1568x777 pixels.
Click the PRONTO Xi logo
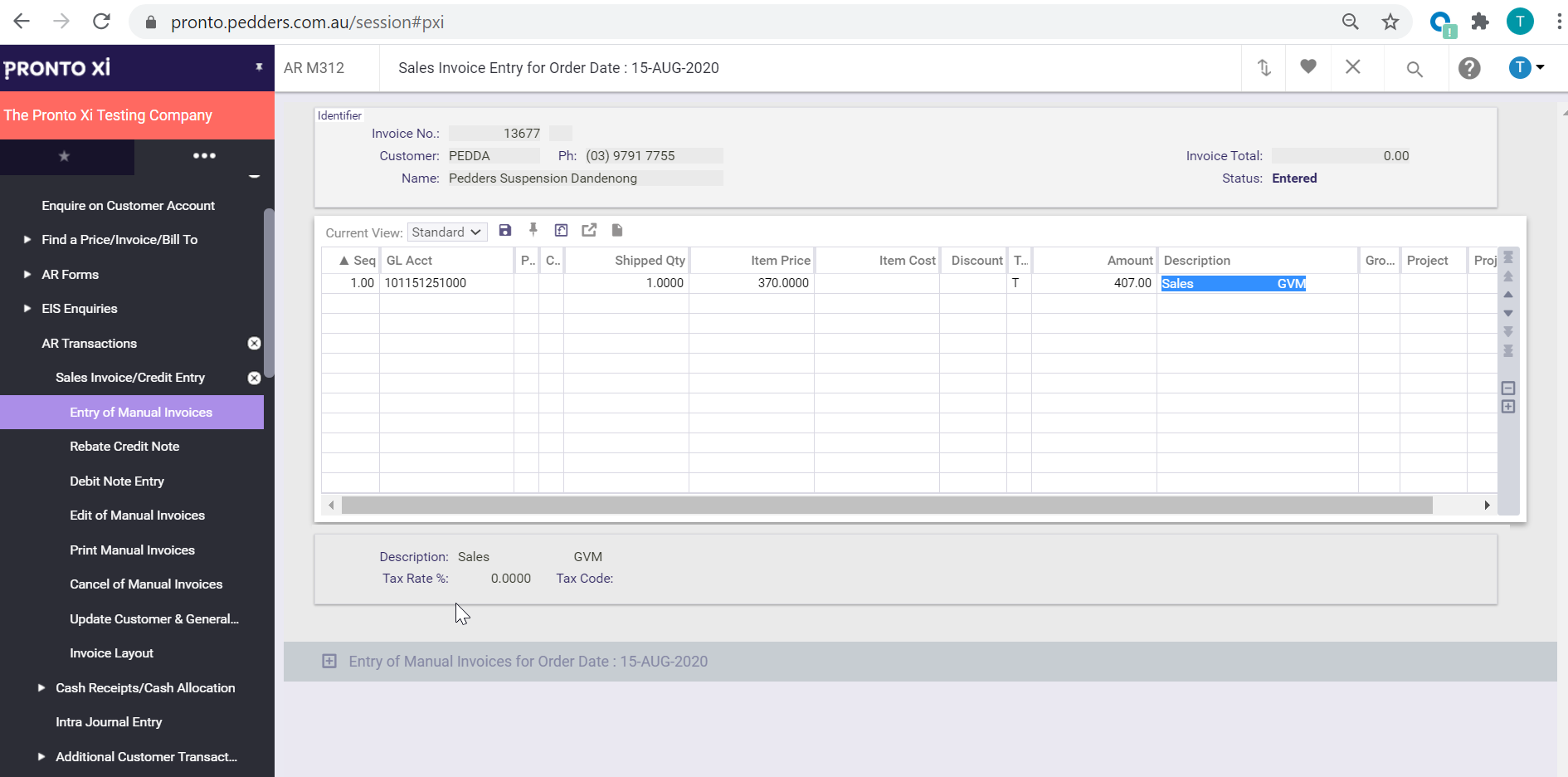coord(57,68)
